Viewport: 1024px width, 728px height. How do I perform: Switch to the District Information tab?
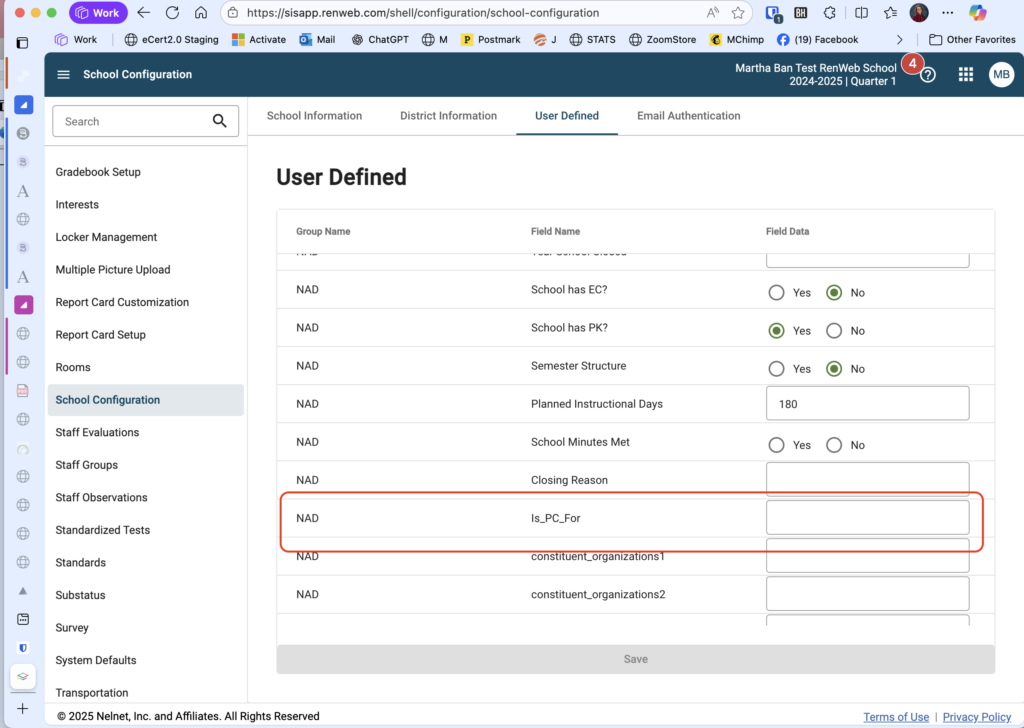click(x=448, y=116)
